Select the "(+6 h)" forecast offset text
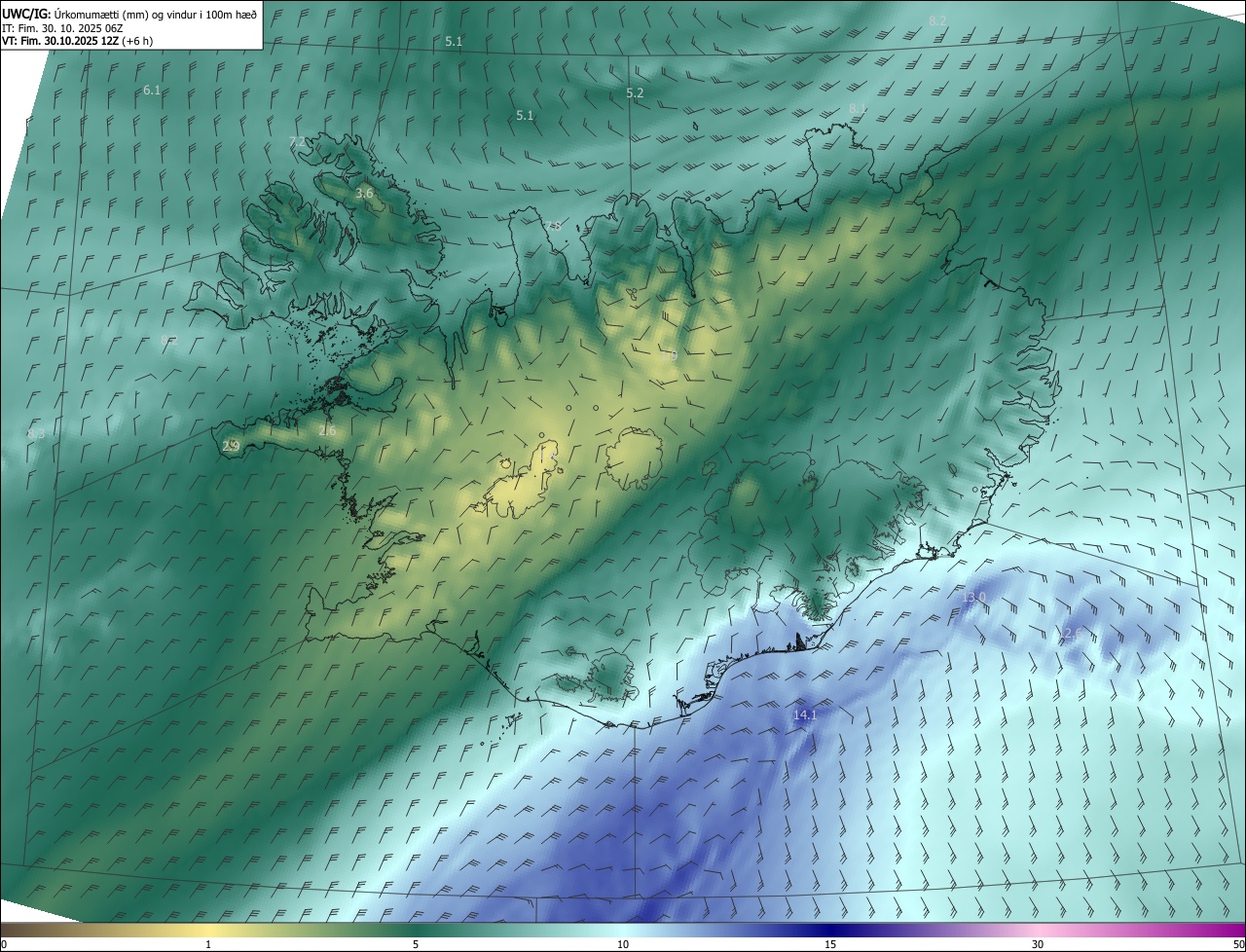1246x952 pixels. tap(138, 41)
